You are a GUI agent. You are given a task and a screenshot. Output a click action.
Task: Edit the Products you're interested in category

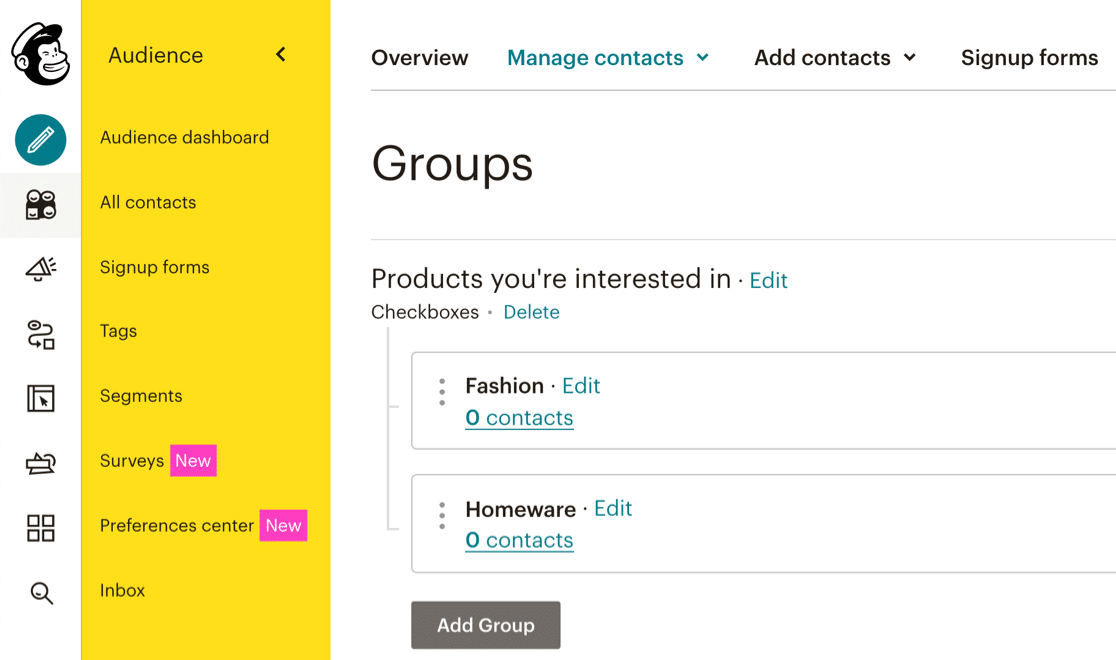pos(769,281)
